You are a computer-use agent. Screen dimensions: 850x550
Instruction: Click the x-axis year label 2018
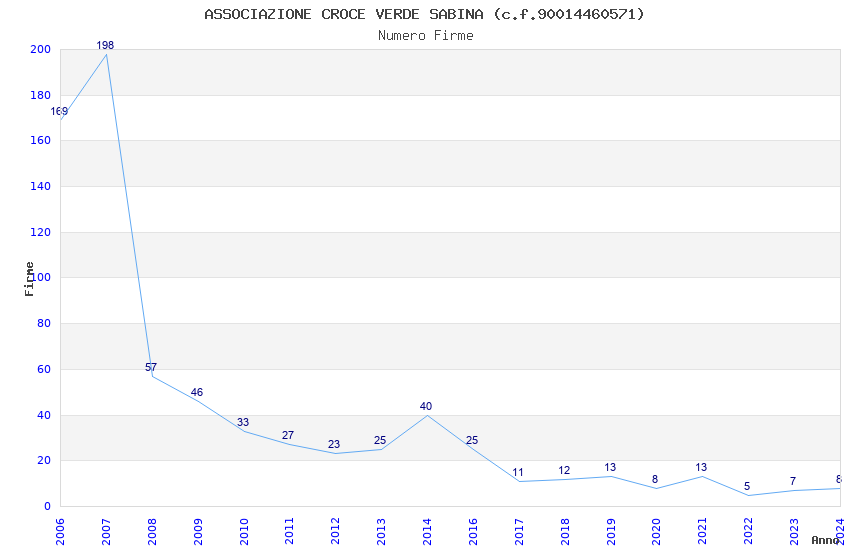[565, 532]
